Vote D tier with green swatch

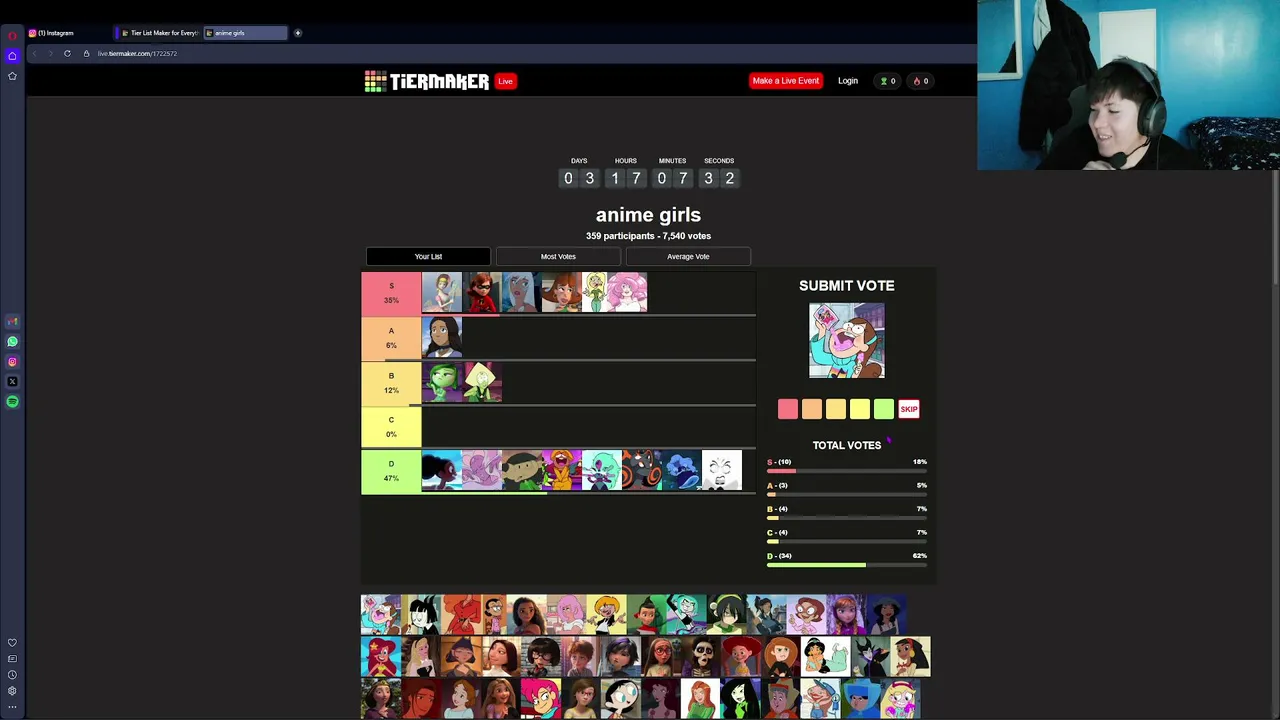click(x=884, y=409)
